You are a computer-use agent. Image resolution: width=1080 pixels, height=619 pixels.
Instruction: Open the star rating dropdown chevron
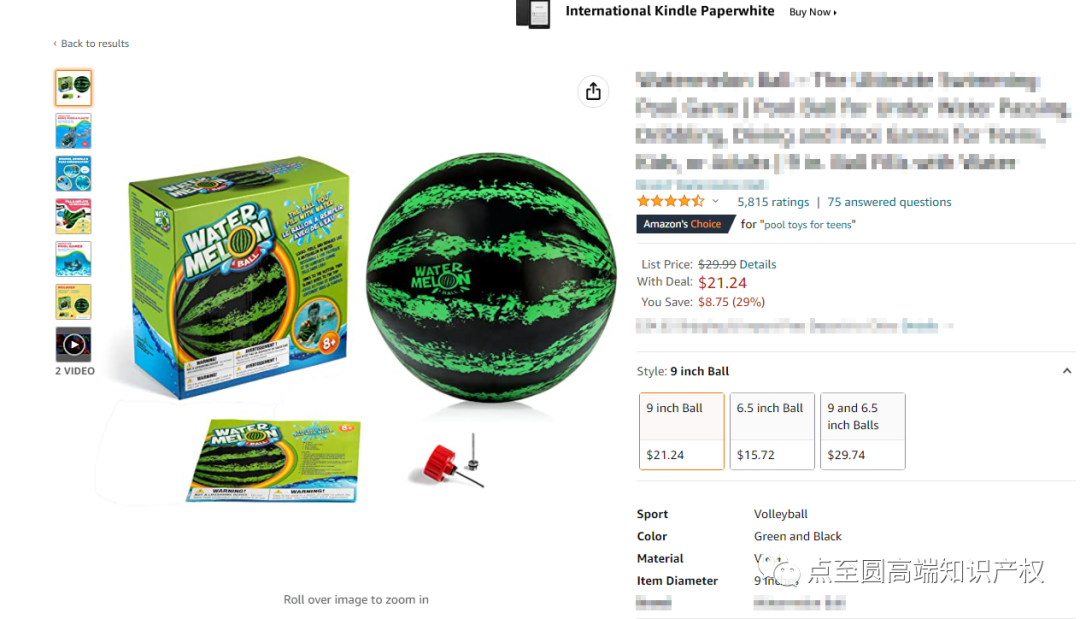716,202
